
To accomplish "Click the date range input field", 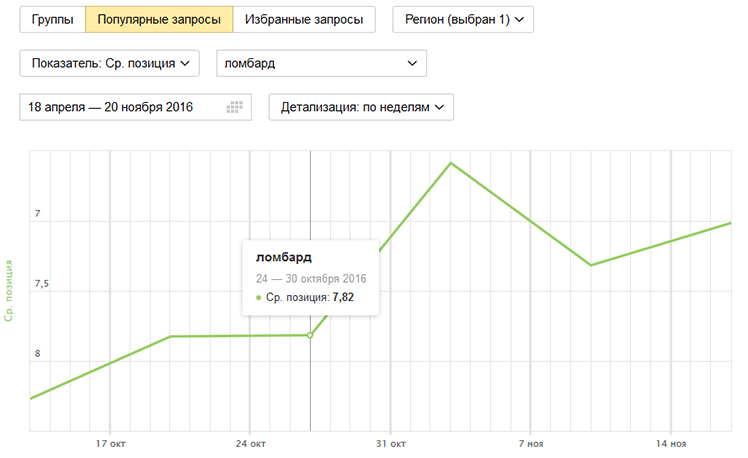I will coord(120,107).
